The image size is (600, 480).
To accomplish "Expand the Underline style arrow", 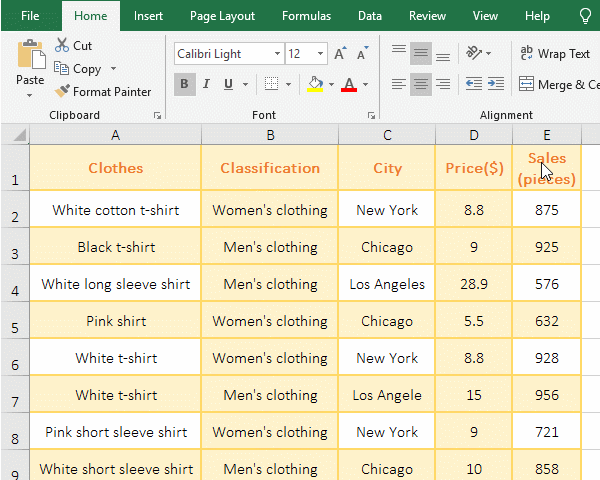I will (x=245, y=84).
